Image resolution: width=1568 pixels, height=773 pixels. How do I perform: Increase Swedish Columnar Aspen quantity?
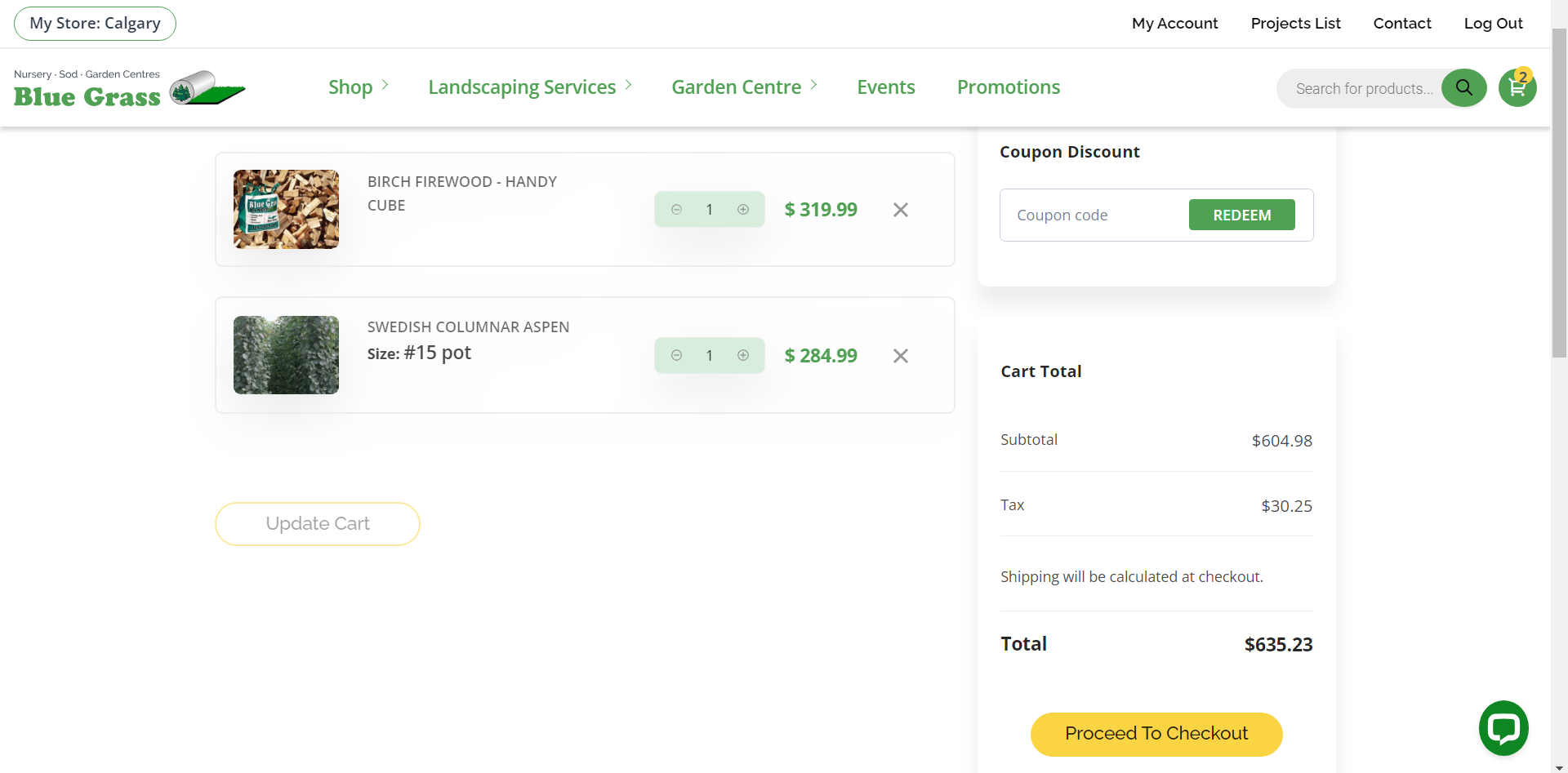point(743,355)
